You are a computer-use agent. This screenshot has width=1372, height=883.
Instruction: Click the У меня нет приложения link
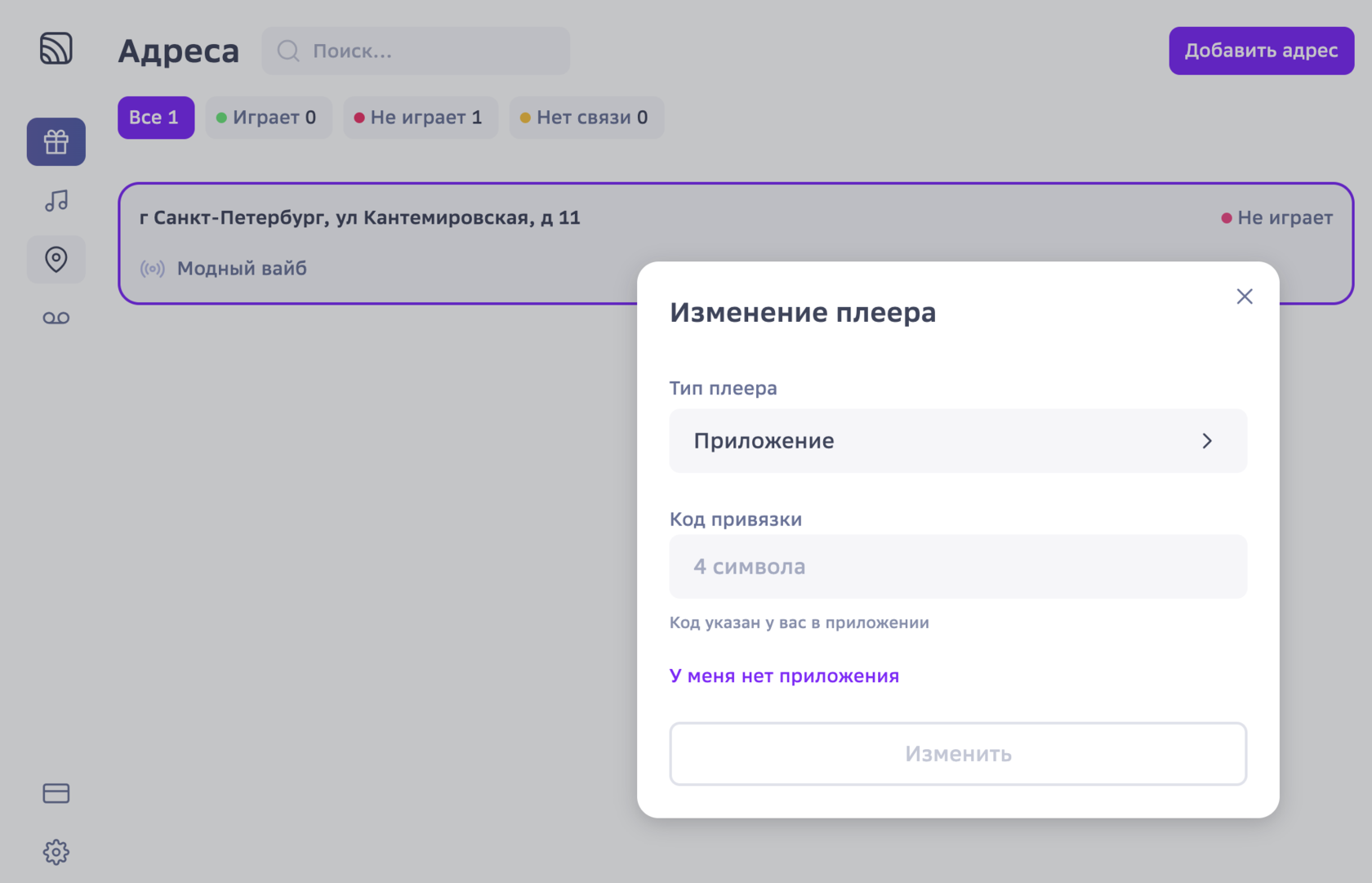(784, 676)
